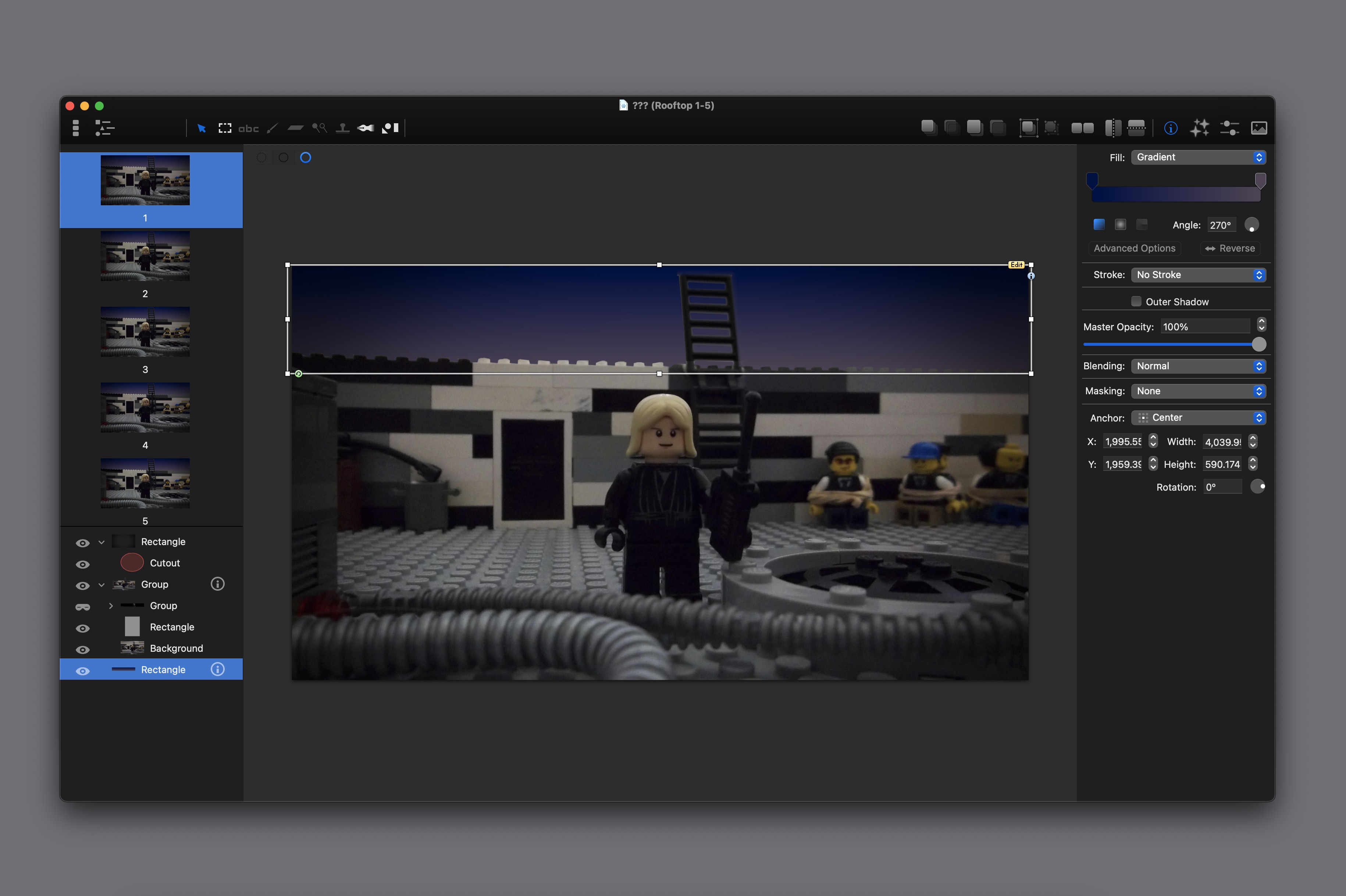Select the clone stamp tool
This screenshot has height=896, width=1346.
pyautogui.click(x=342, y=129)
